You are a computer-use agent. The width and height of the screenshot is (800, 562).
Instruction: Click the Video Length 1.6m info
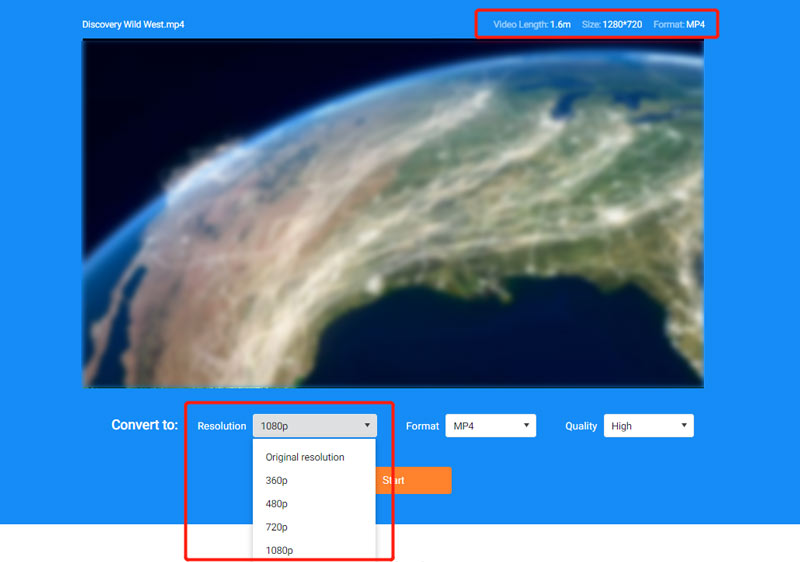(x=532, y=24)
